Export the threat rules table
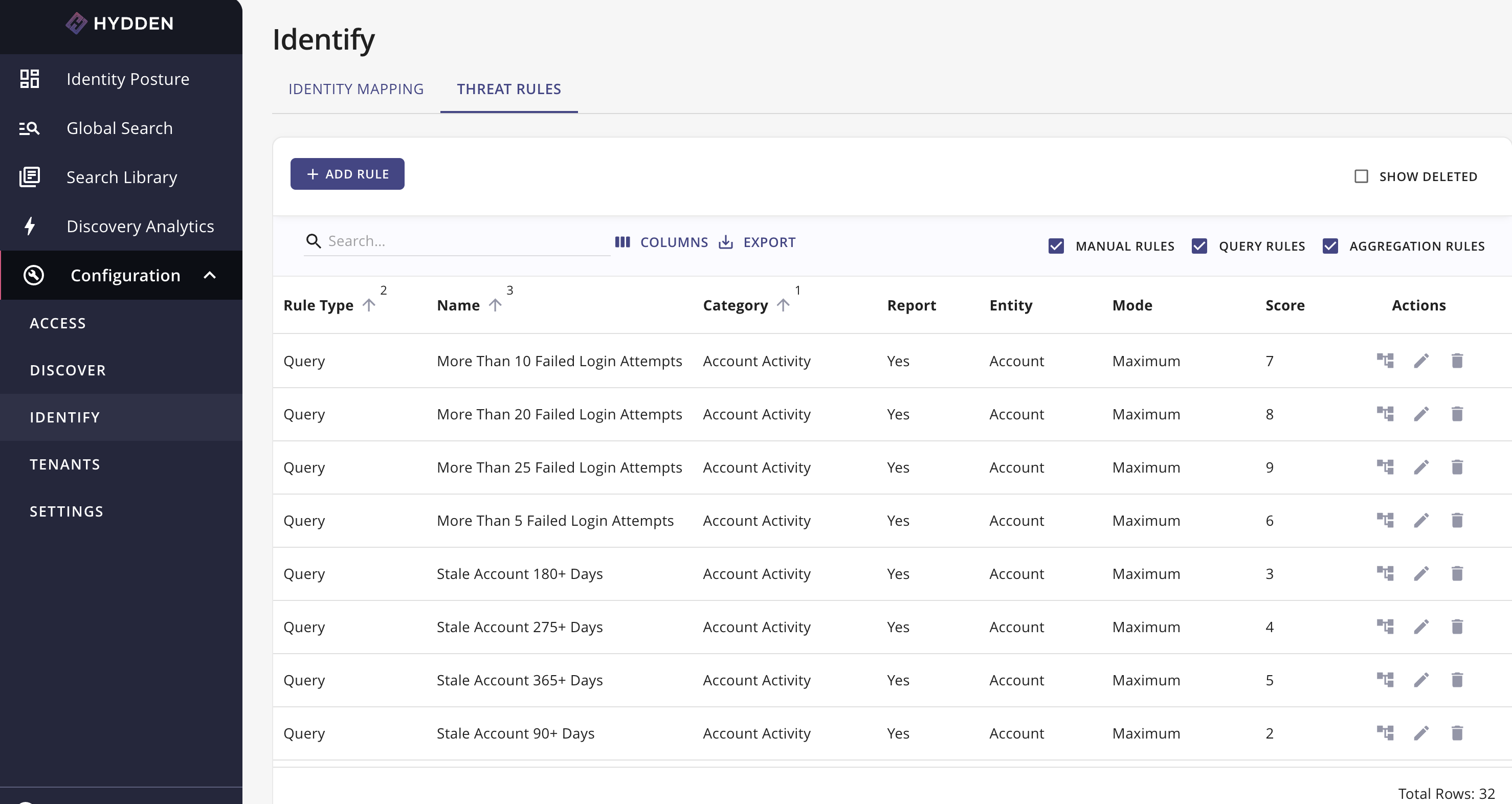 coord(757,242)
